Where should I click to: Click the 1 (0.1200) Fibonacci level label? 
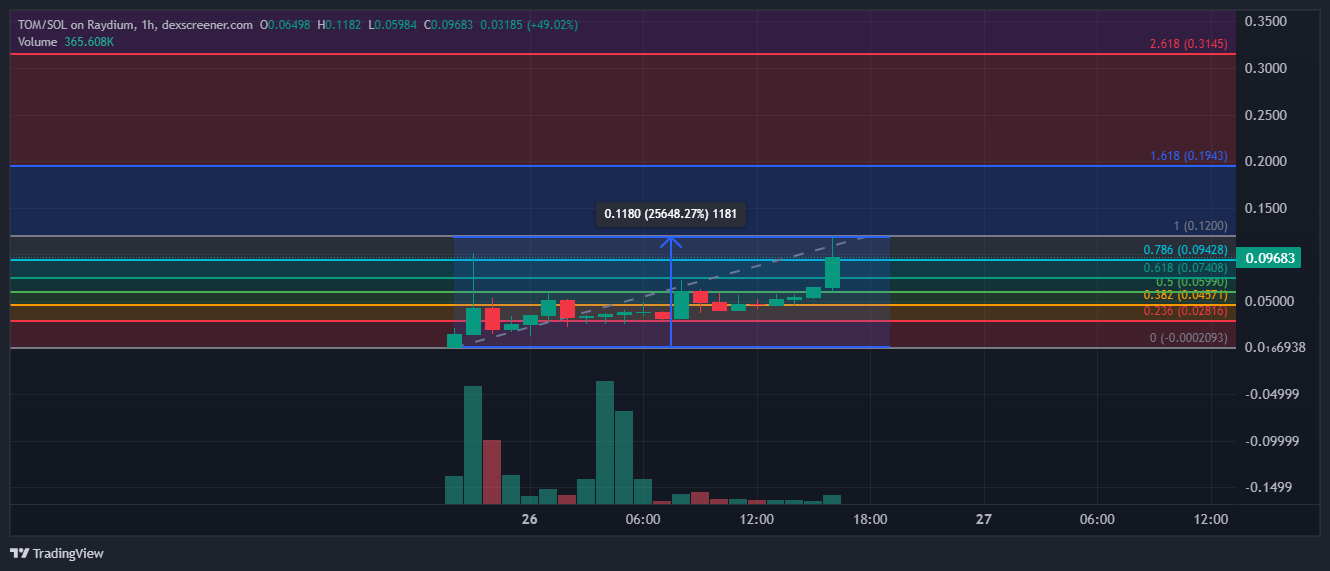click(1200, 227)
